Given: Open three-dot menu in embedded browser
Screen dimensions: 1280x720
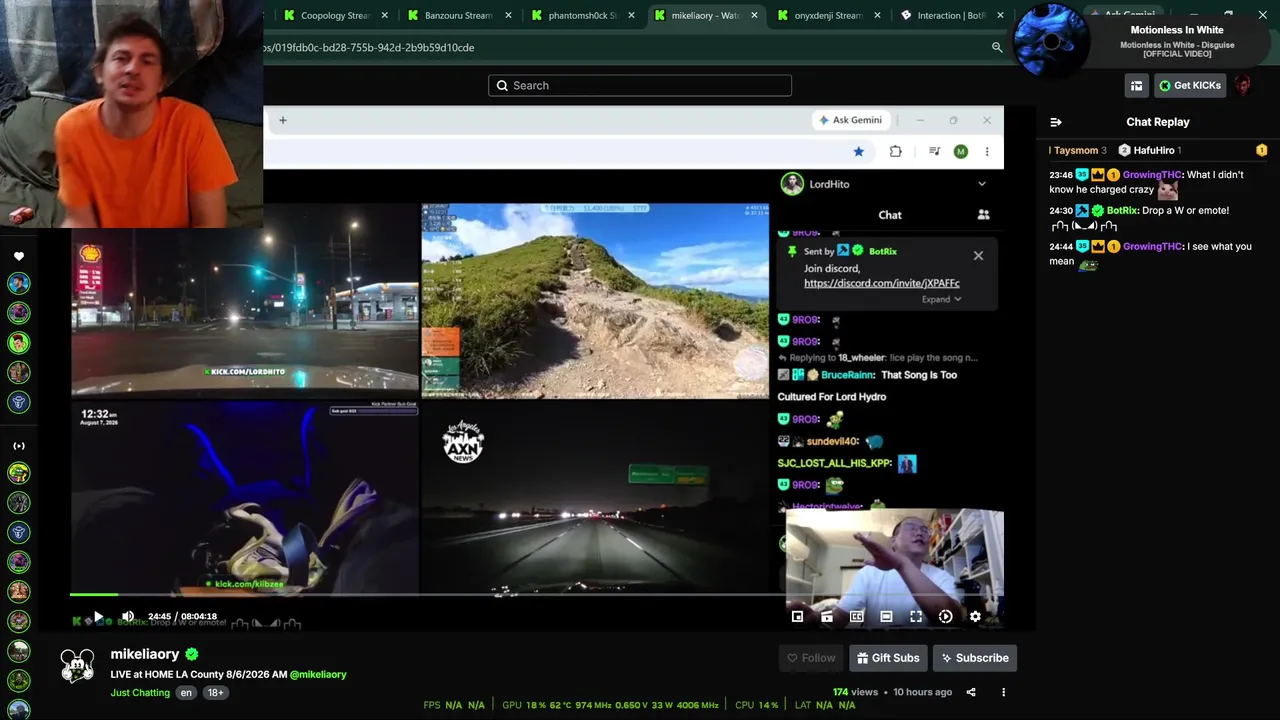Looking at the screenshot, I should point(987,151).
